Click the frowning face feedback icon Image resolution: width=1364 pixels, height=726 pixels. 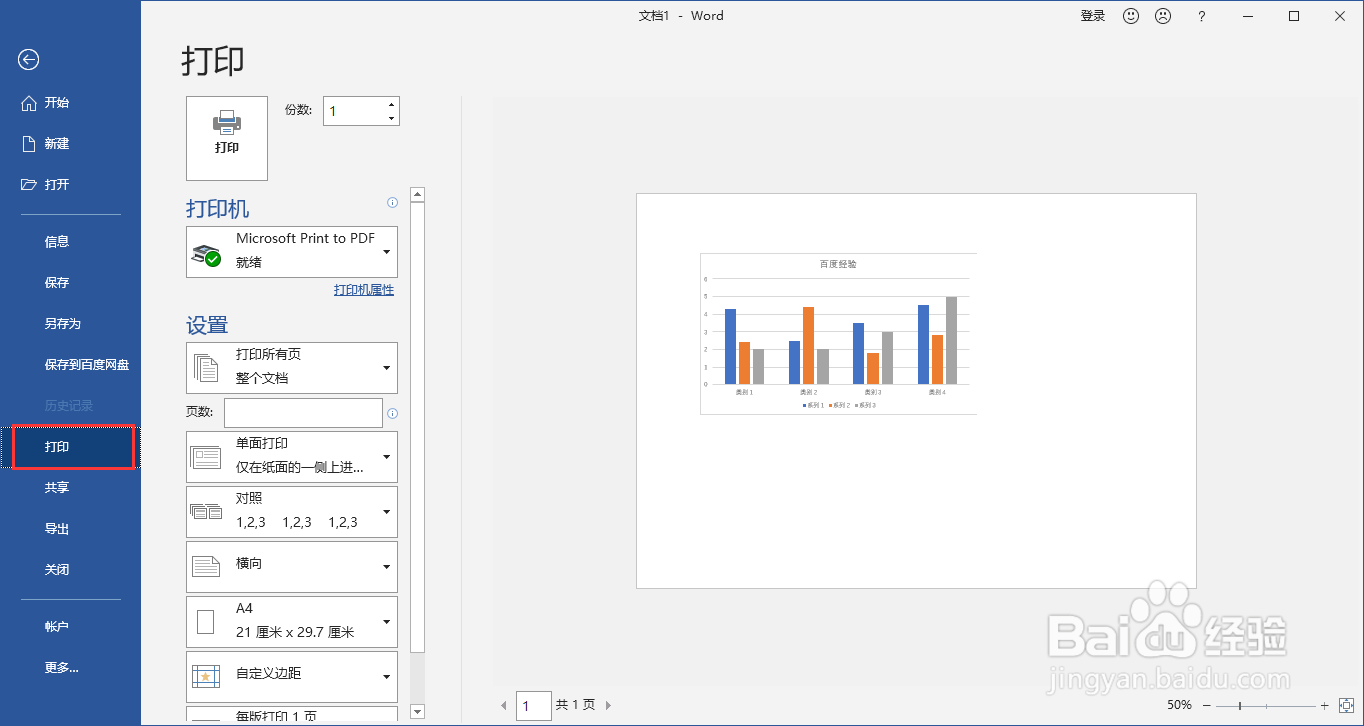point(1163,16)
